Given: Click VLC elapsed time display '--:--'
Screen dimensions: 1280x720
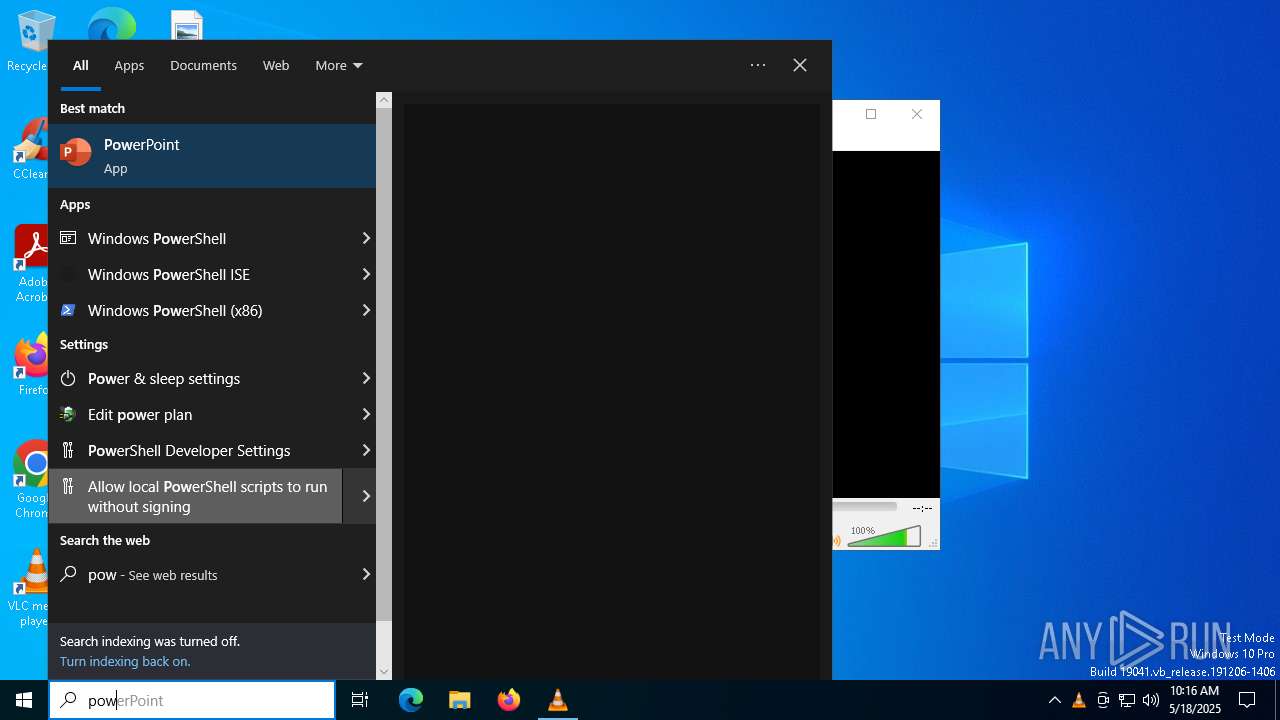Looking at the screenshot, I should tap(921, 508).
